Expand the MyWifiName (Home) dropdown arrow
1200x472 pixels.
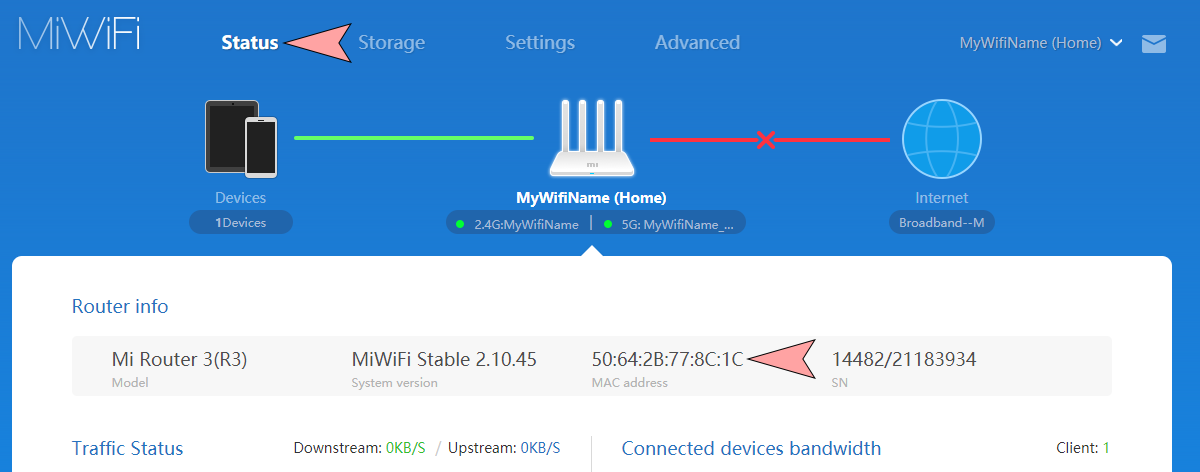pos(1116,43)
